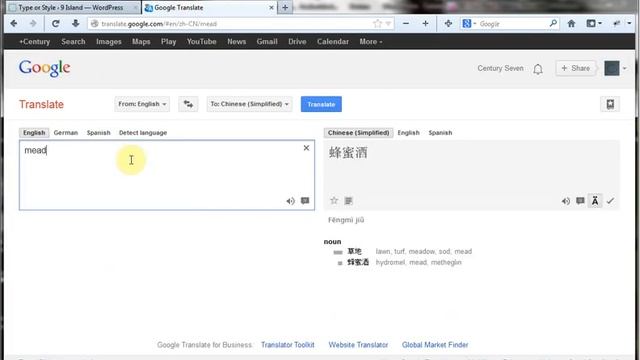Open +Century in Google bar
This screenshot has width=640, height=360.
(34, 42)
